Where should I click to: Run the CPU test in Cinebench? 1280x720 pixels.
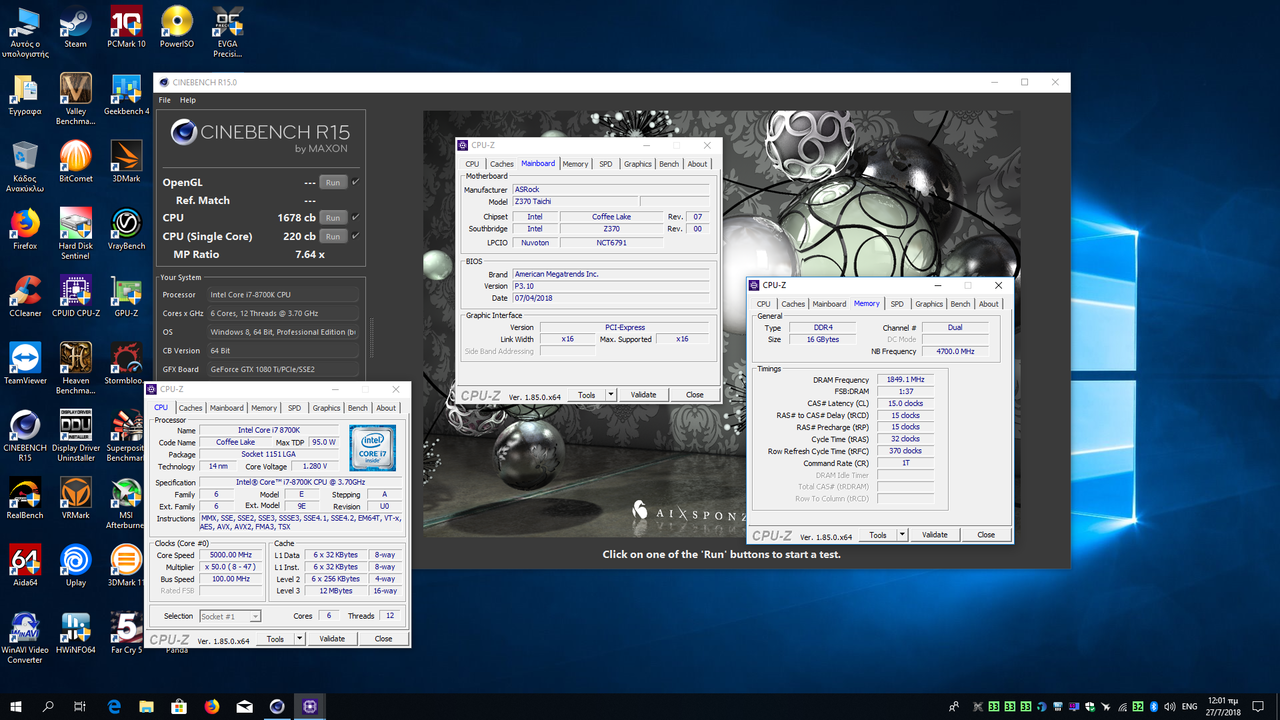(333, 217)
